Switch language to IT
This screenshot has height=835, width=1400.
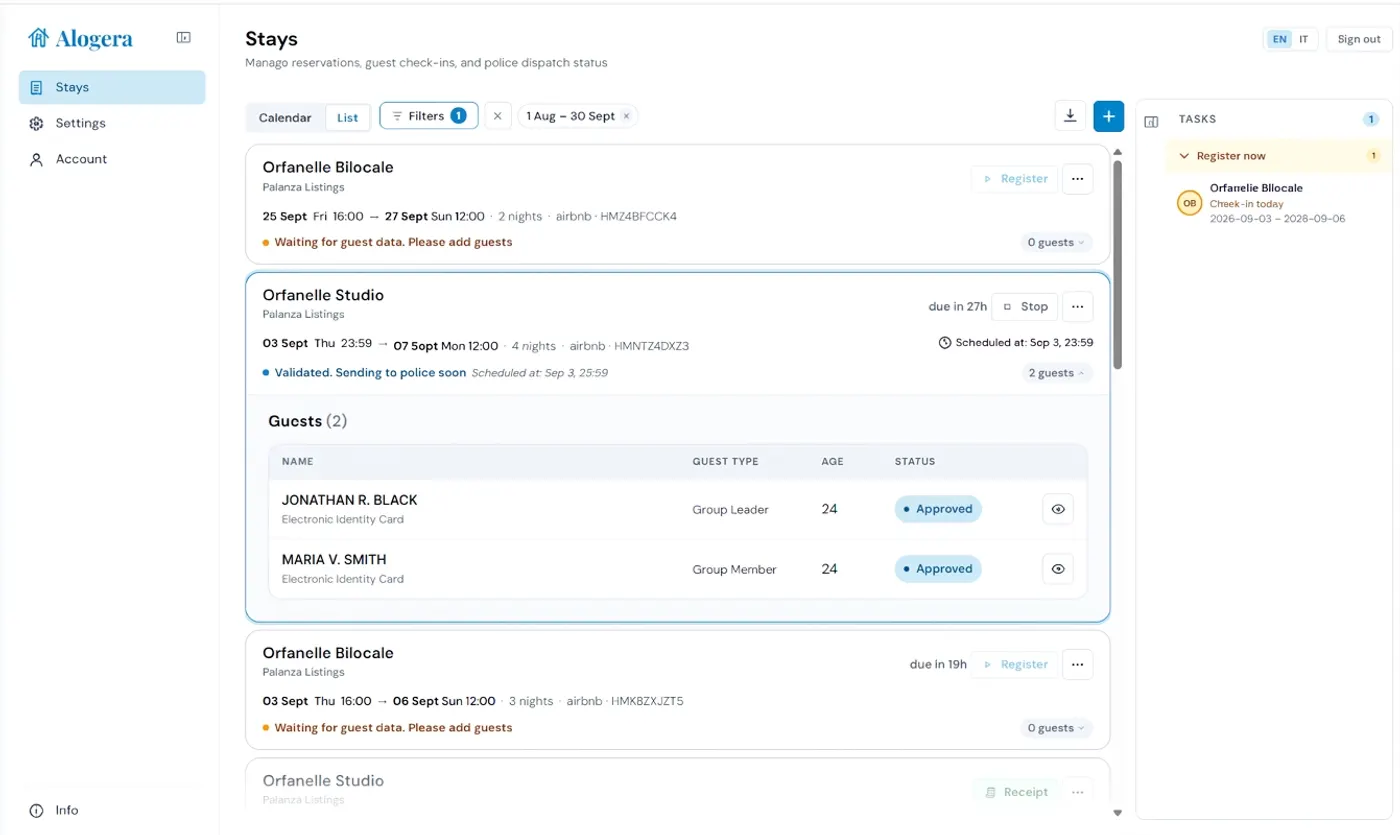[1303, 39]
